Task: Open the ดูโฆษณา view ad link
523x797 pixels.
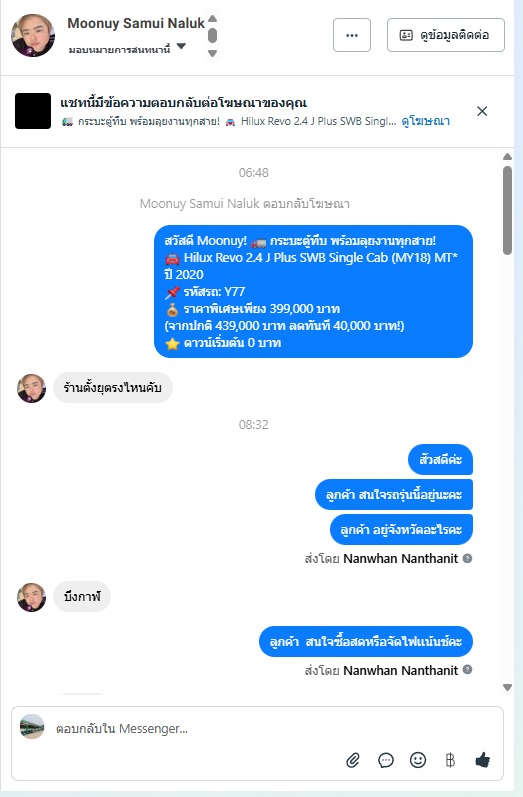Action: click(x=425, y=121)
